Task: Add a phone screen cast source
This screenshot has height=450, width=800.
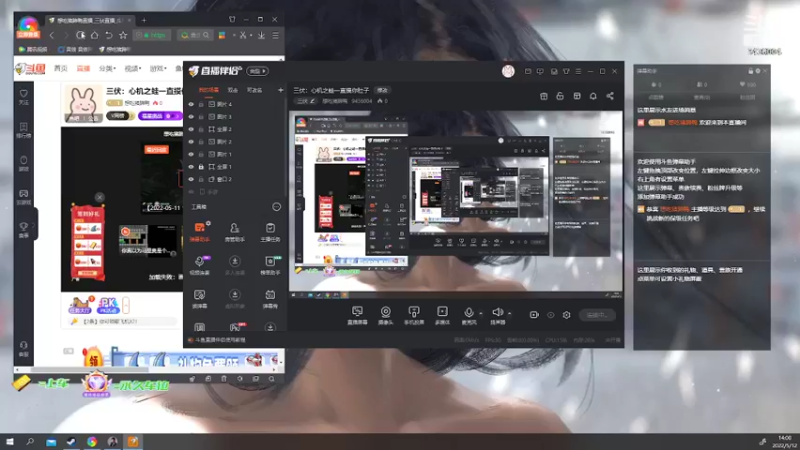Action: (414, 315)
